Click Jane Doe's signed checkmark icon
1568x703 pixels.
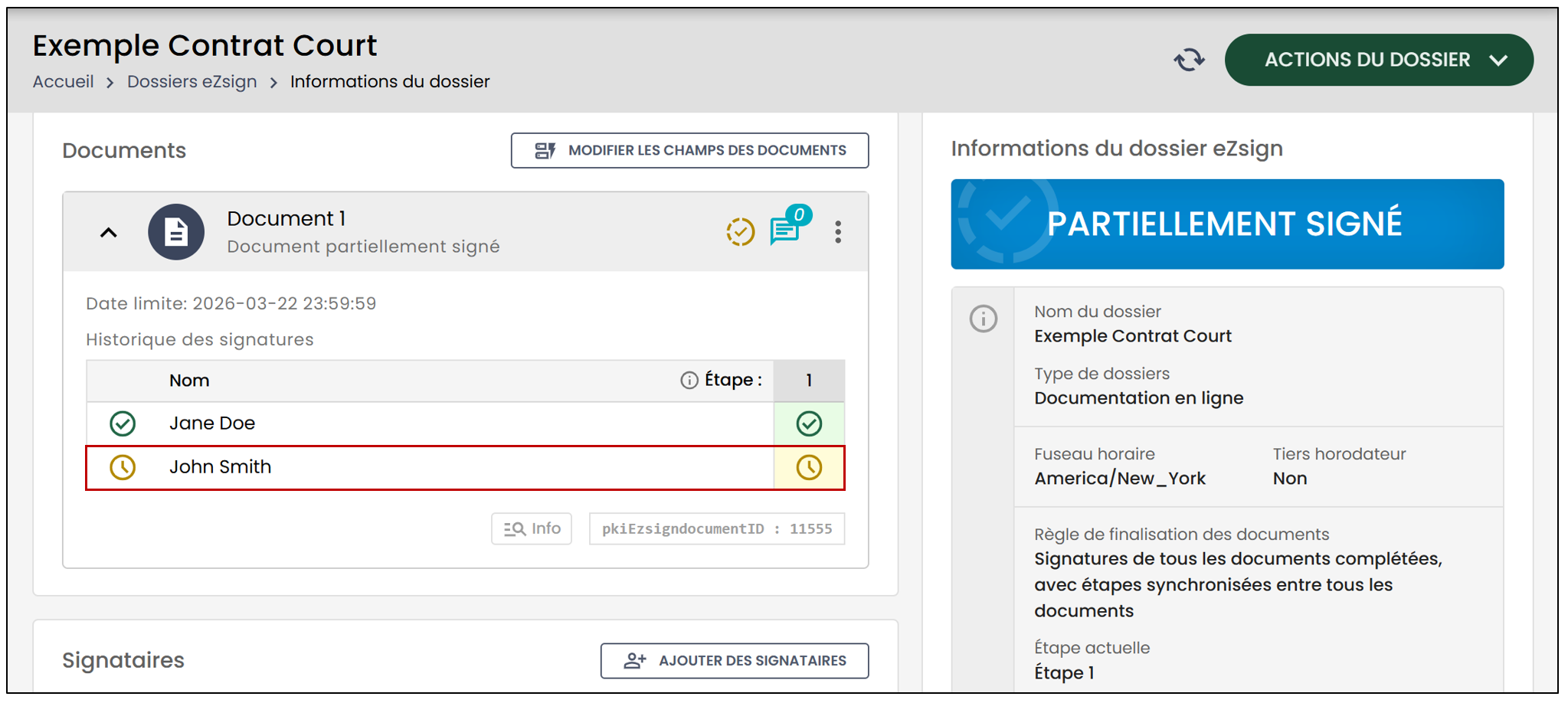pos(123,423)
